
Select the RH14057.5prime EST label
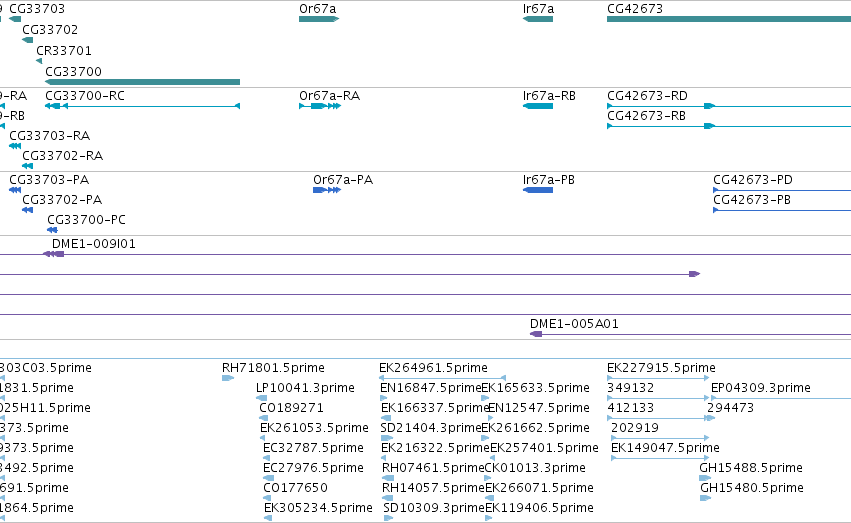click(x=433, y=488)
